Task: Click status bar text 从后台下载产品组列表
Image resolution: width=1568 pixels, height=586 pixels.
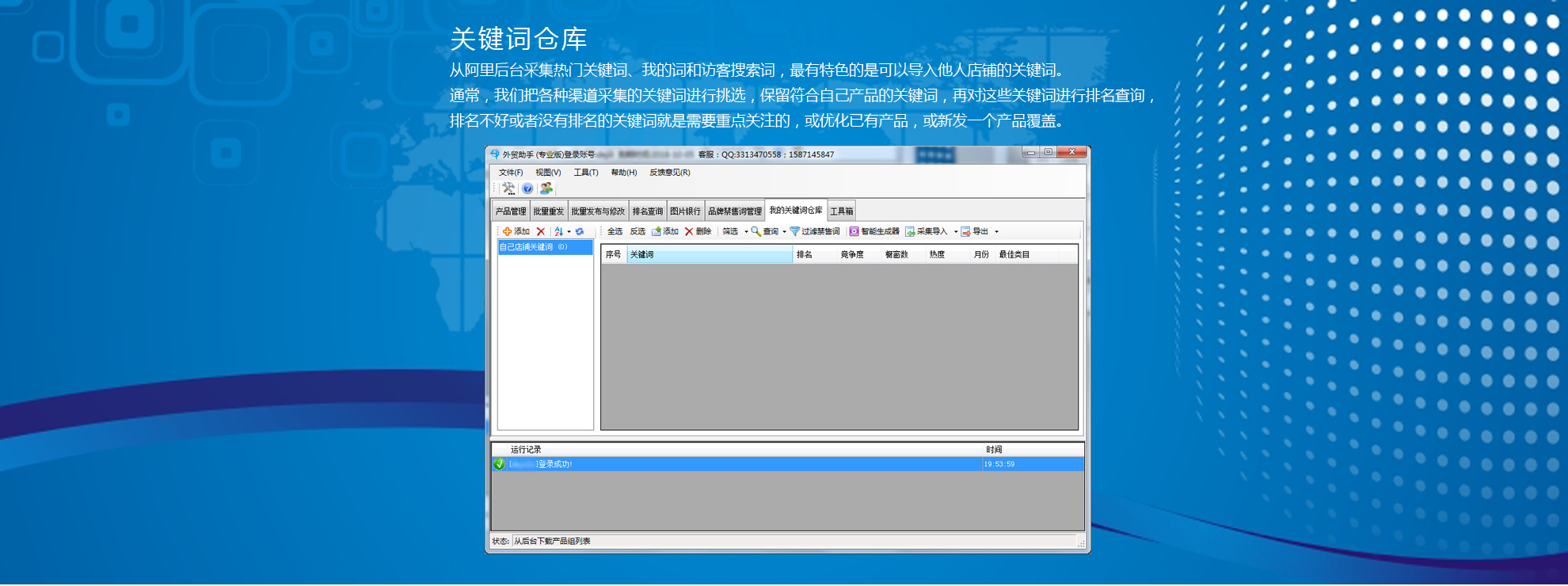Action: 552,542
